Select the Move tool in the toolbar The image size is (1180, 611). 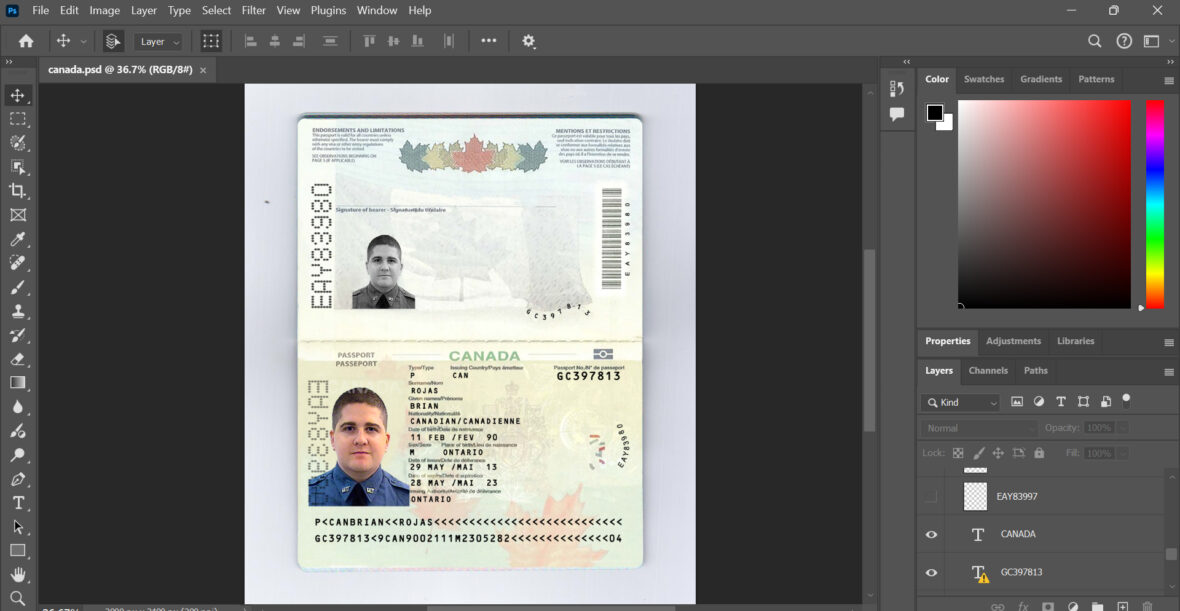[17, 96]
